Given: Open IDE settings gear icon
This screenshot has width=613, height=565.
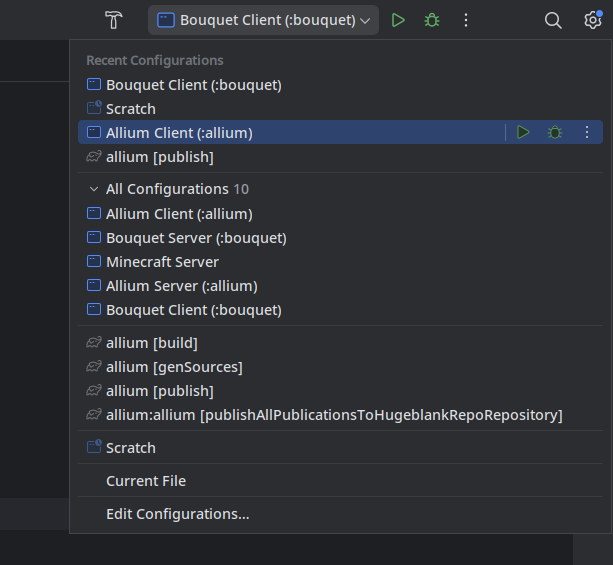Looking at the screenshot, I should pos(593,20).
